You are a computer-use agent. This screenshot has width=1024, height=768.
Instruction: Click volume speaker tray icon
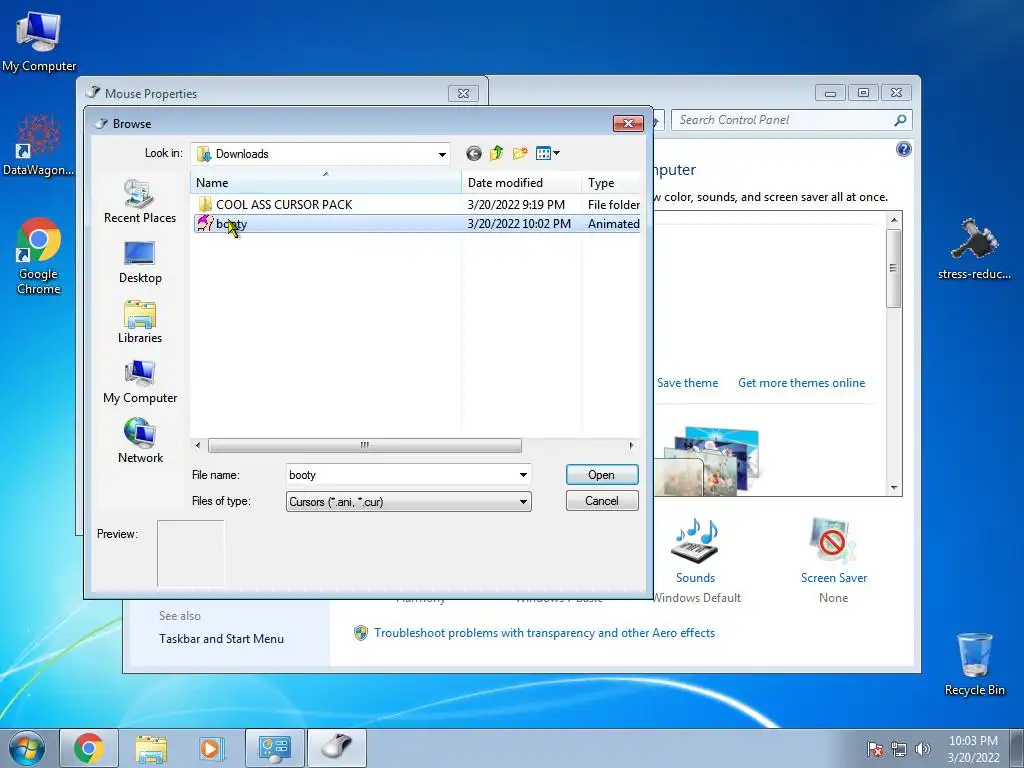(922, 749)
